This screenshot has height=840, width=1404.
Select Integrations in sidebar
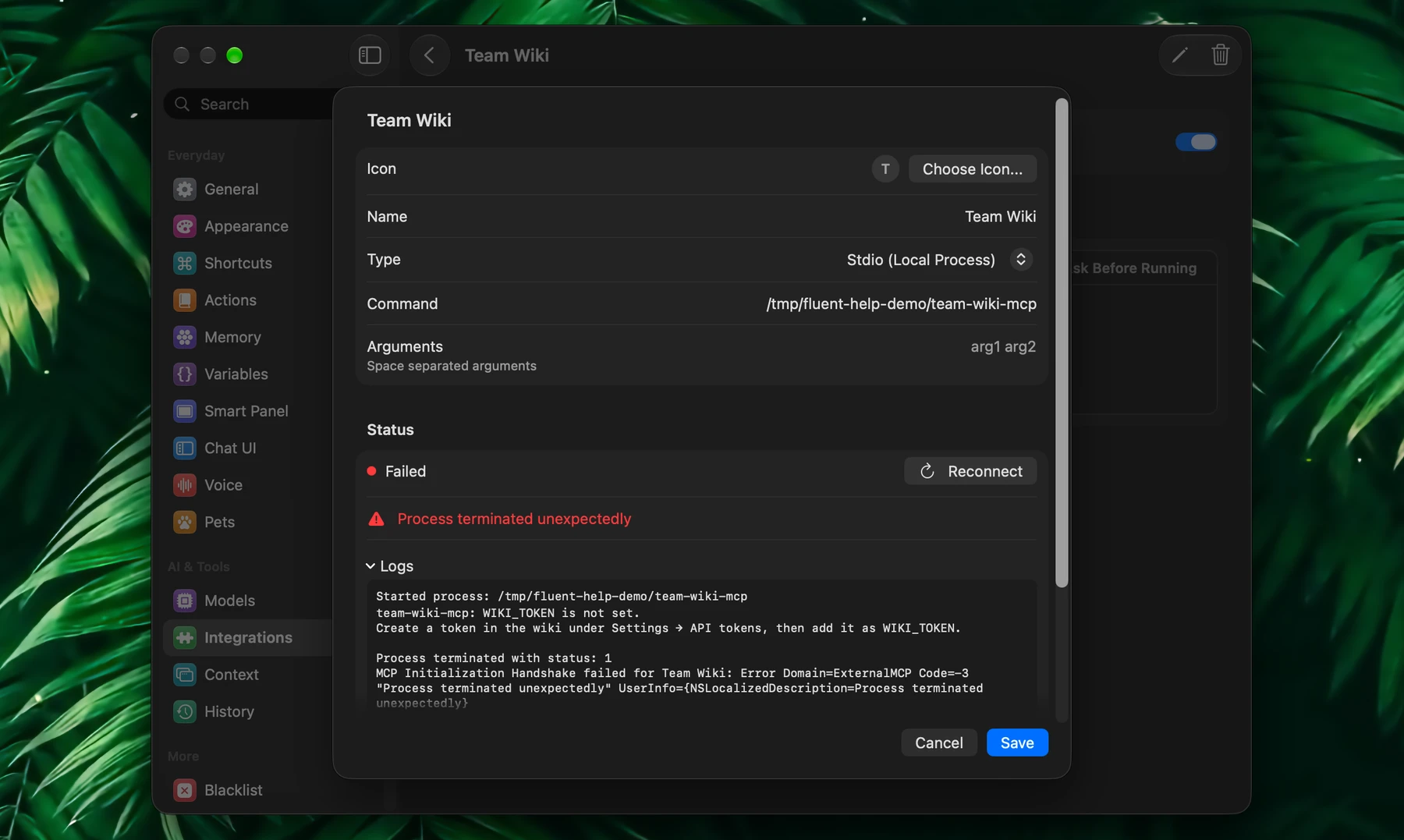click(248, 638)
